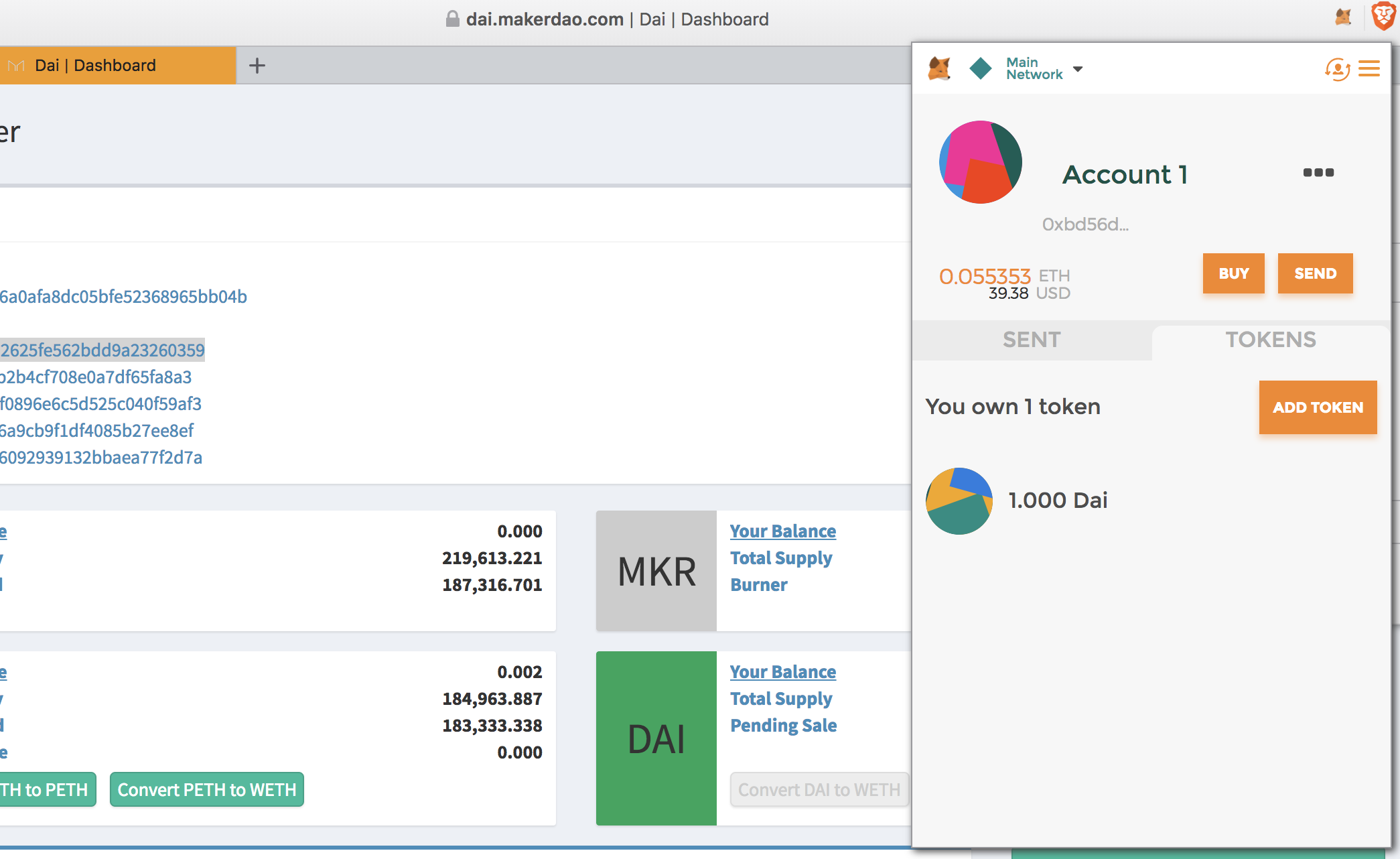
Task: Click DAI Total Supply link
Action: click(781, 699)
